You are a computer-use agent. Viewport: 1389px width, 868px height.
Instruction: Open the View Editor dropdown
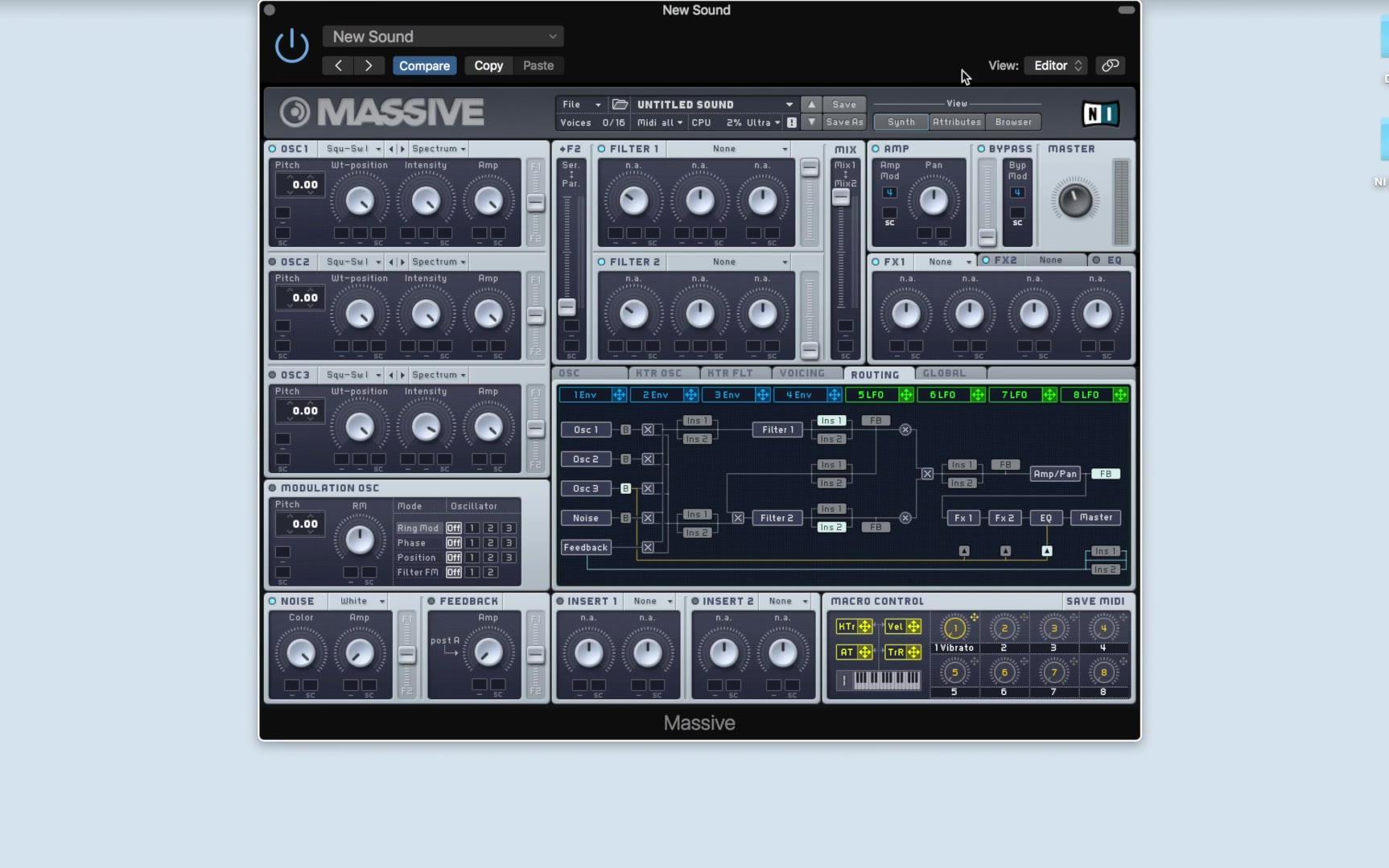[x=1057, y=65]
